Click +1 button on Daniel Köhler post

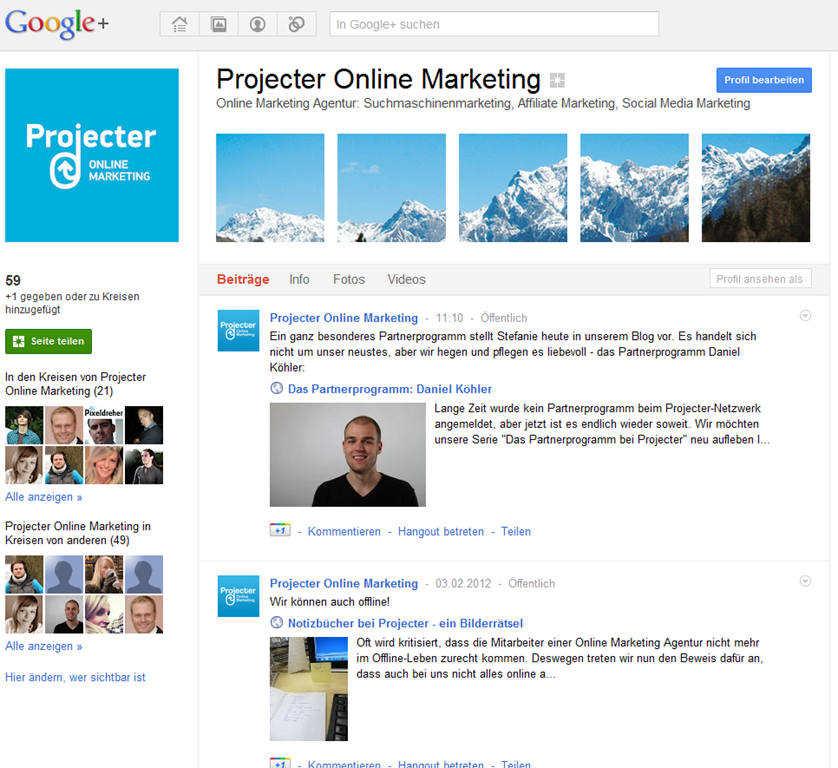click(x=280, y=530)
